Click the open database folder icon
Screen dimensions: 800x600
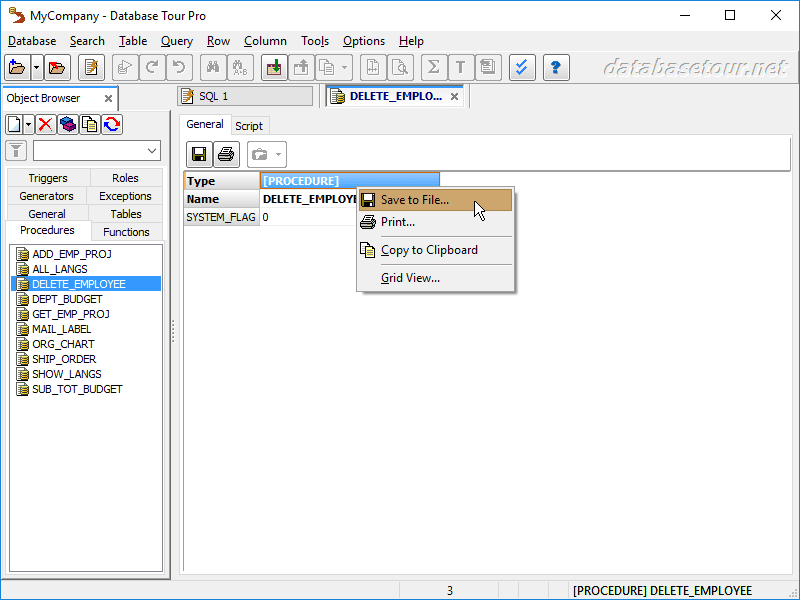coord(16,68)
